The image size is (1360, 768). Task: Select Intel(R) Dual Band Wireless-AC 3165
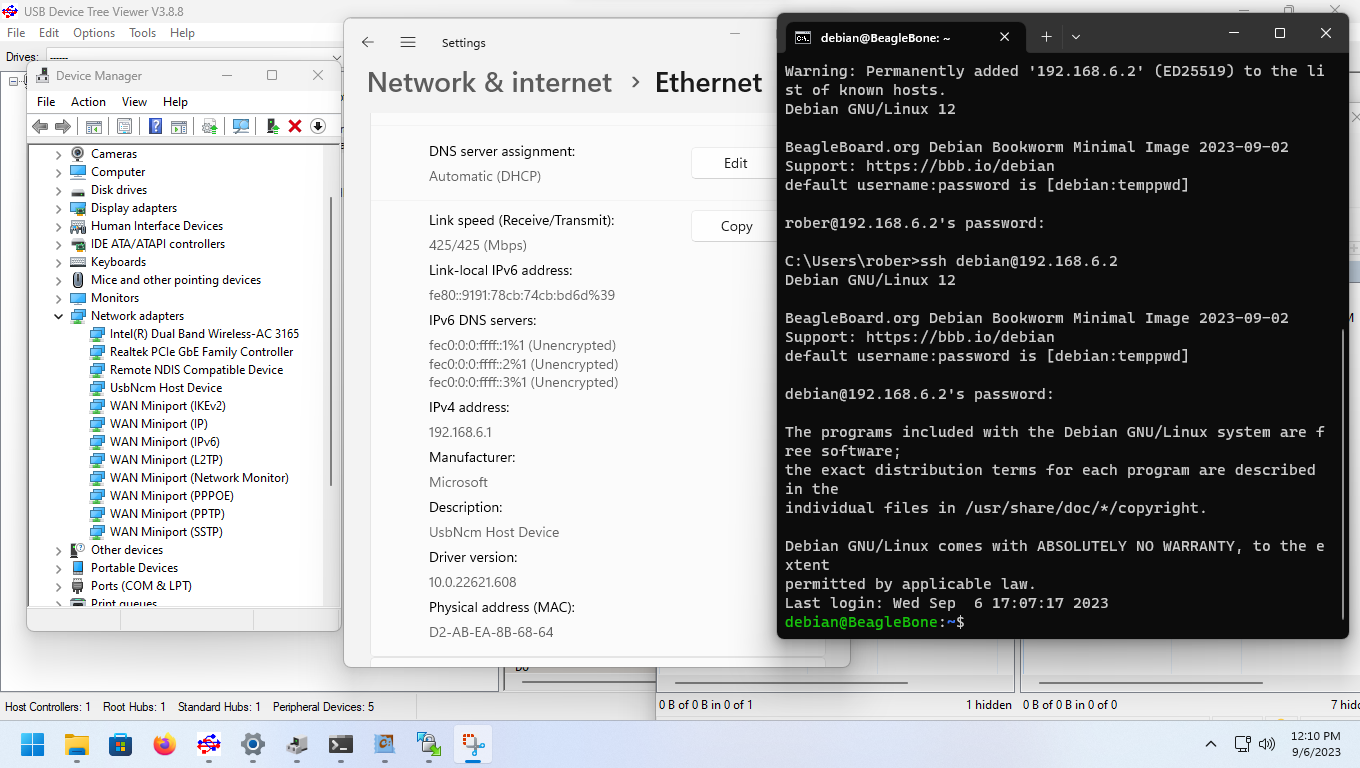point(204,334)
